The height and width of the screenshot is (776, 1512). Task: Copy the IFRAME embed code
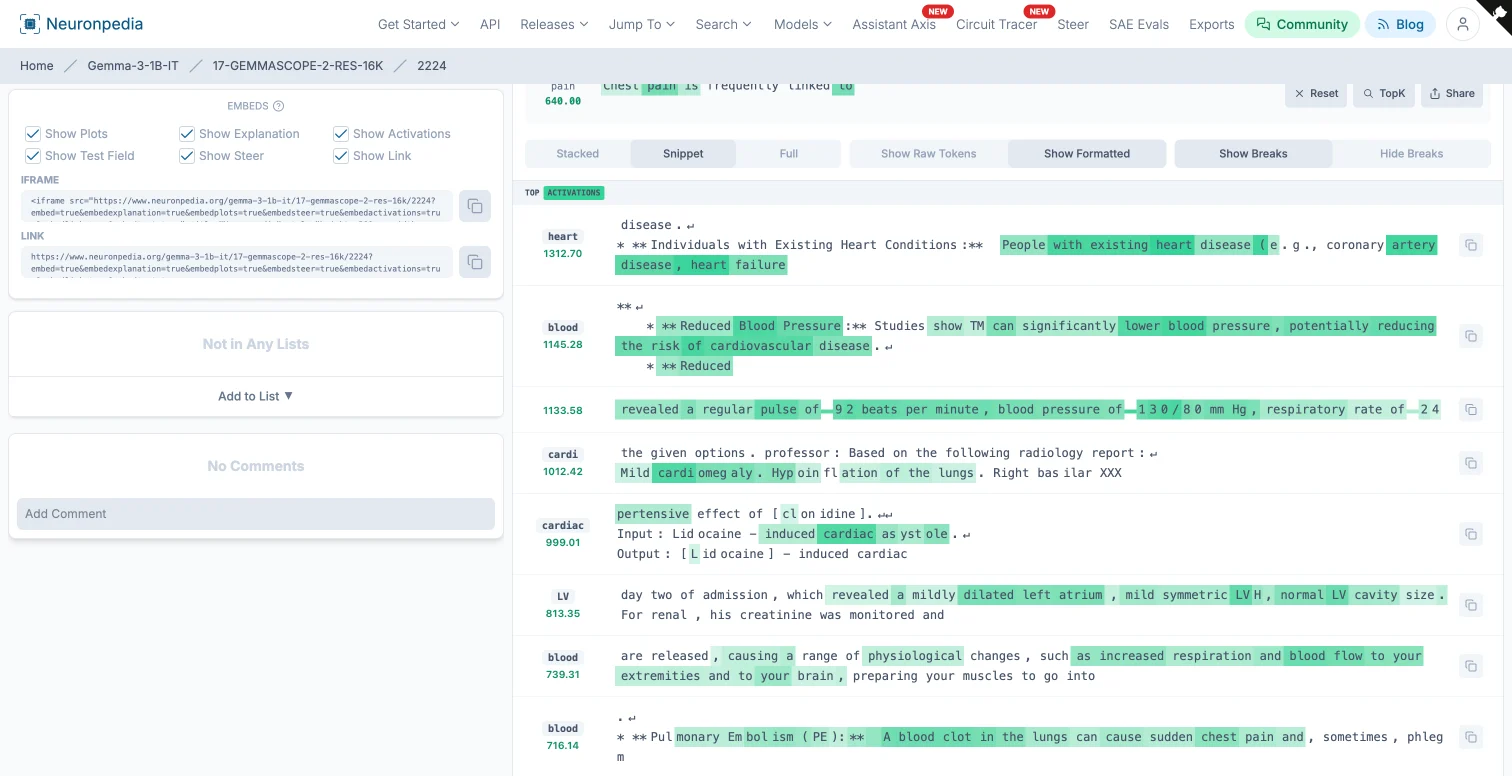pyautogui.click(x=475, y=206)
